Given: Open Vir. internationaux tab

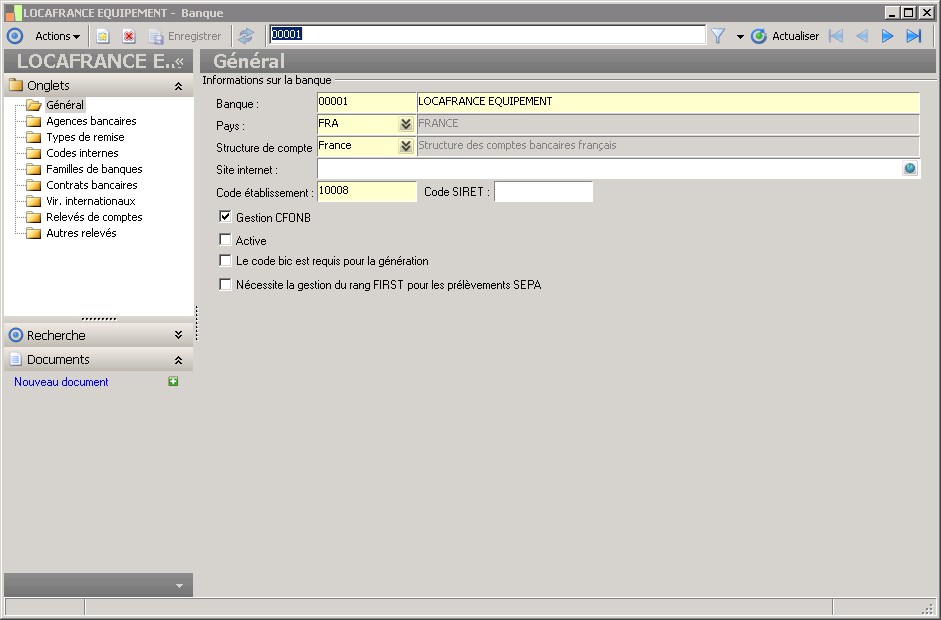Looking at the screenshot, I should pos(91,201).
